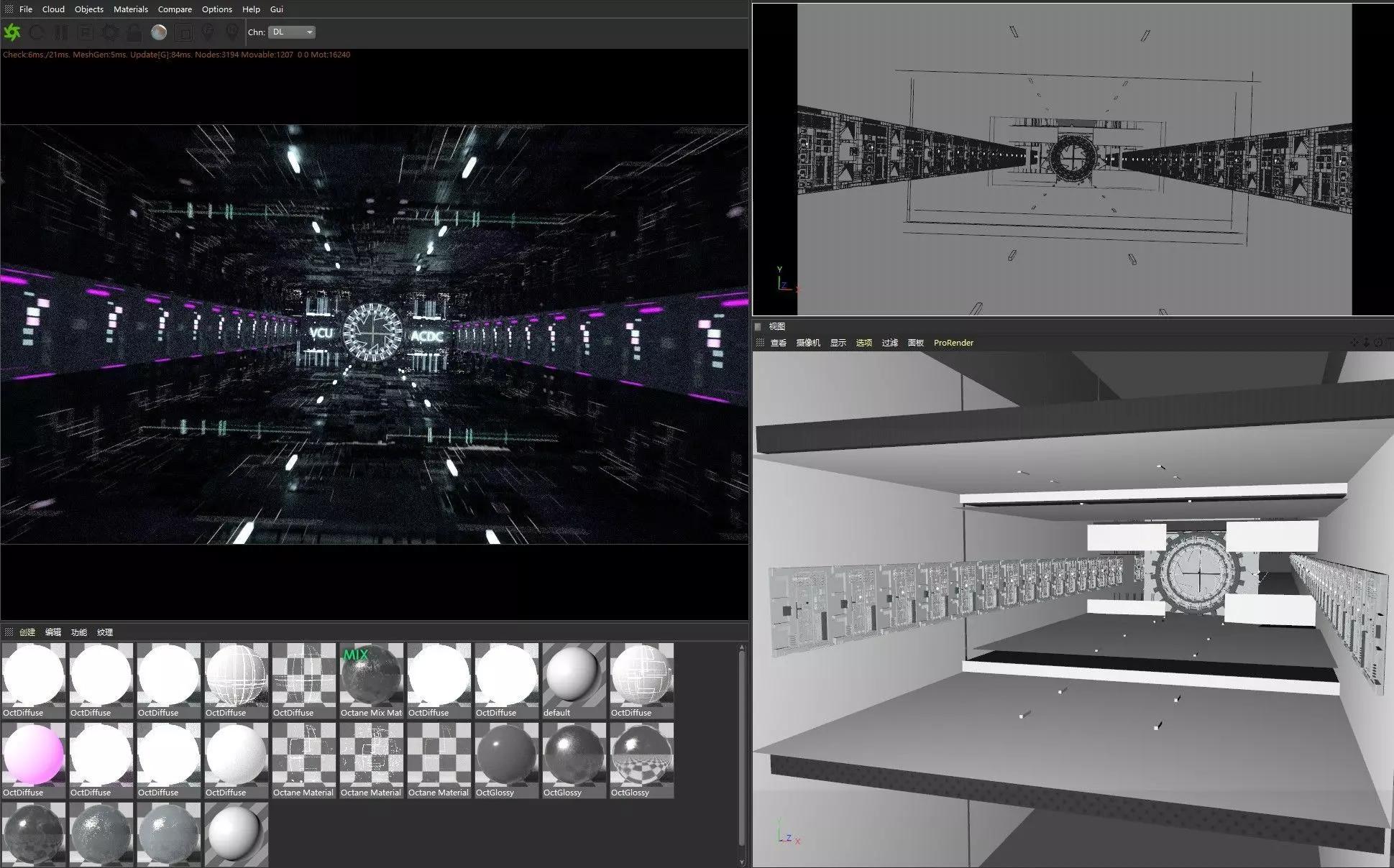
Task: Open Octane settings gear icon
Action: [110, 32]
